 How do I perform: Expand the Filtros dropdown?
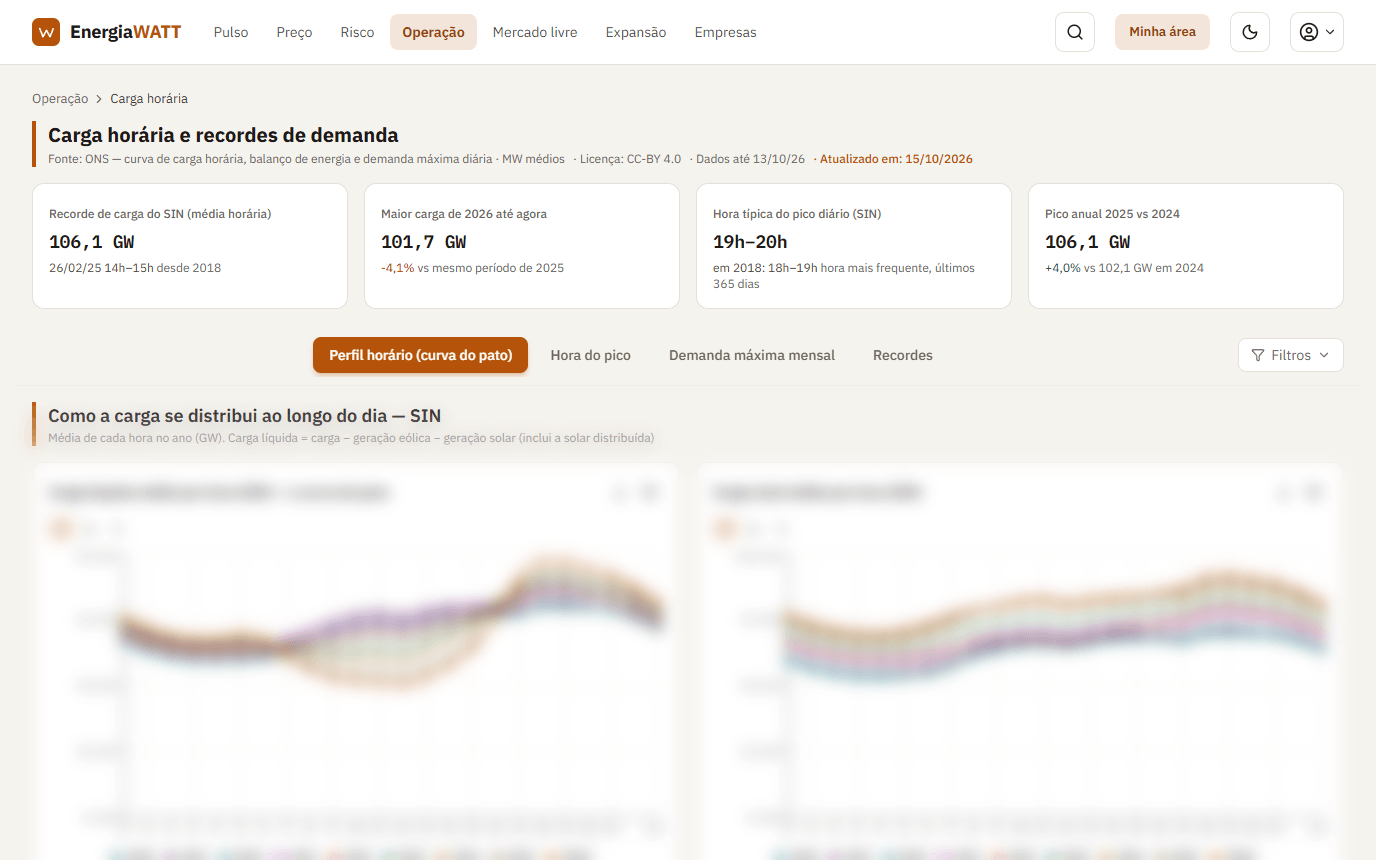click(x=1291, y=355)
